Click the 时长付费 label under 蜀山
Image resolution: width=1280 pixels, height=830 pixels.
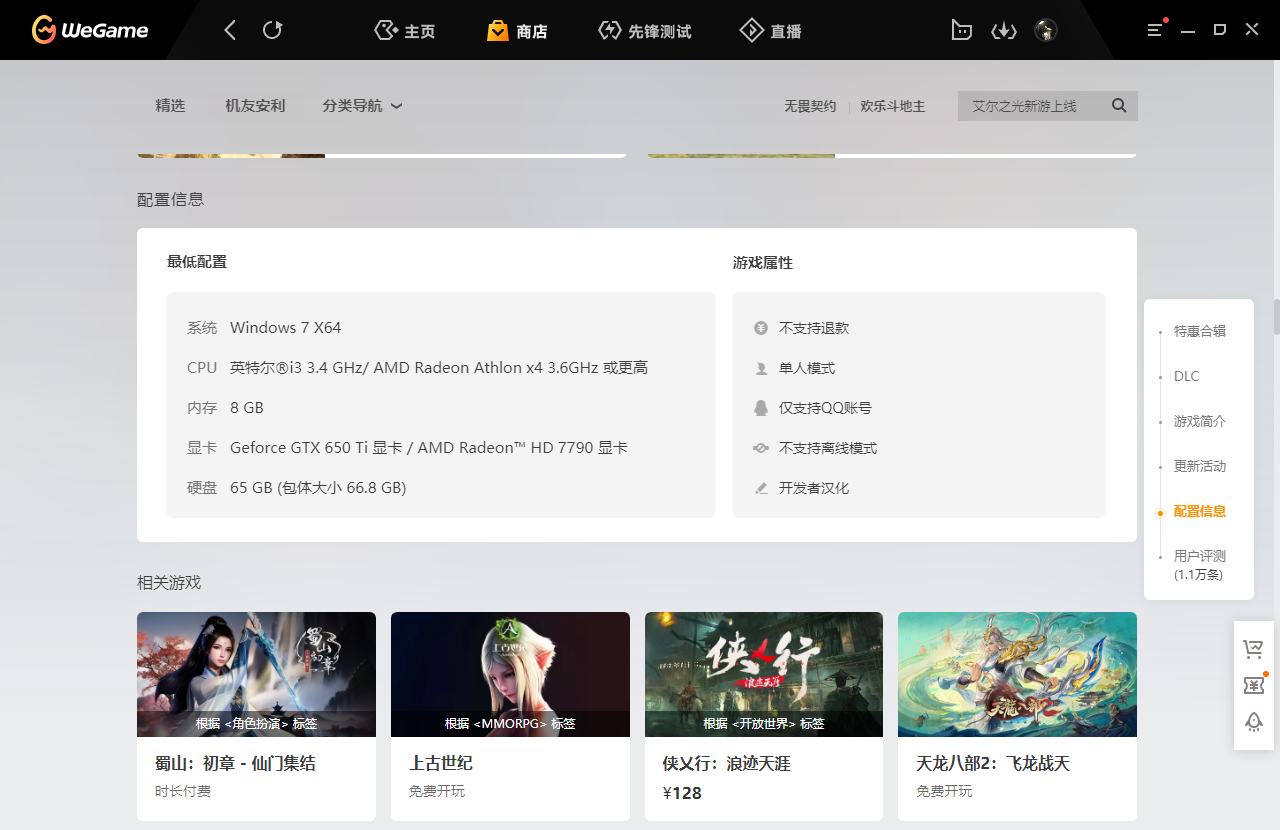coord(183,791)
